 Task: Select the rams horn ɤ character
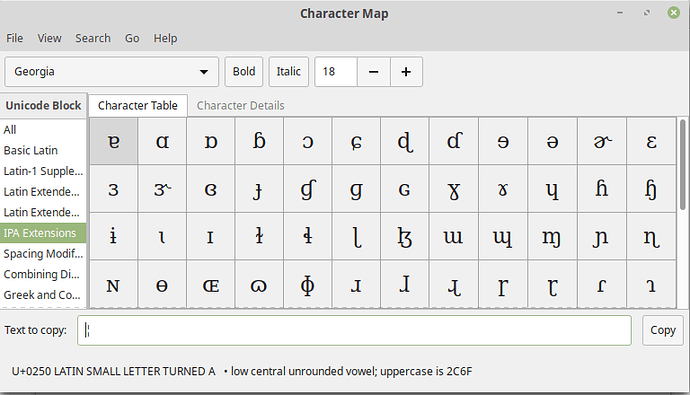[503, 190]
